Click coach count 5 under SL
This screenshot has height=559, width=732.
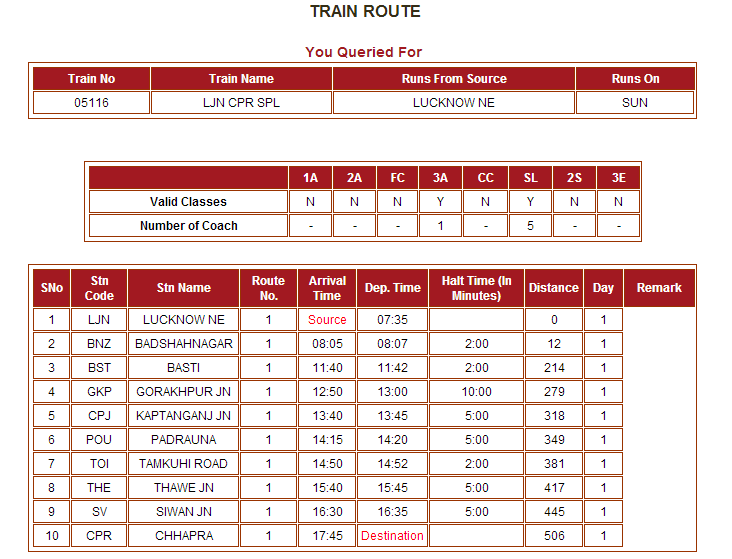click(530, 226)
